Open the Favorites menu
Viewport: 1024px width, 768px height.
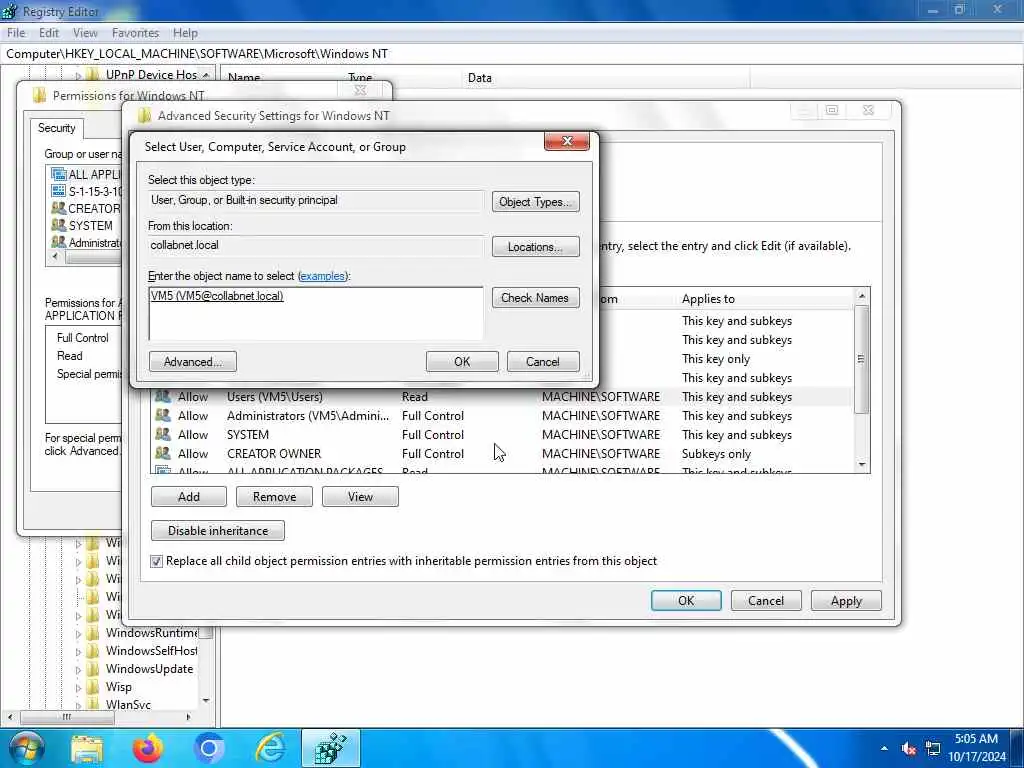click(x=135, y=33)
